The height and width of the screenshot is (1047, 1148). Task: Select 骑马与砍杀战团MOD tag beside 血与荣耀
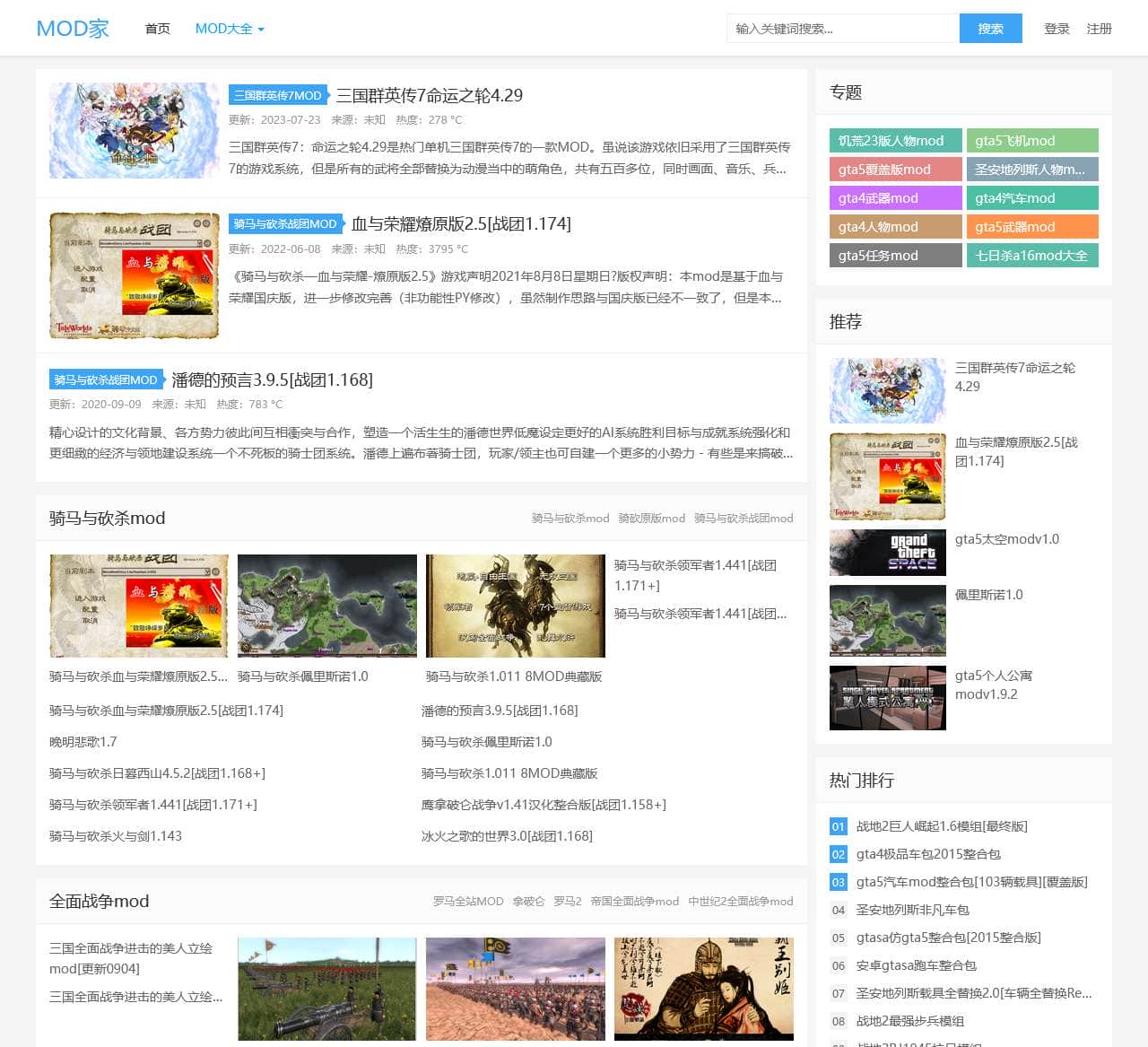(285, 223)
